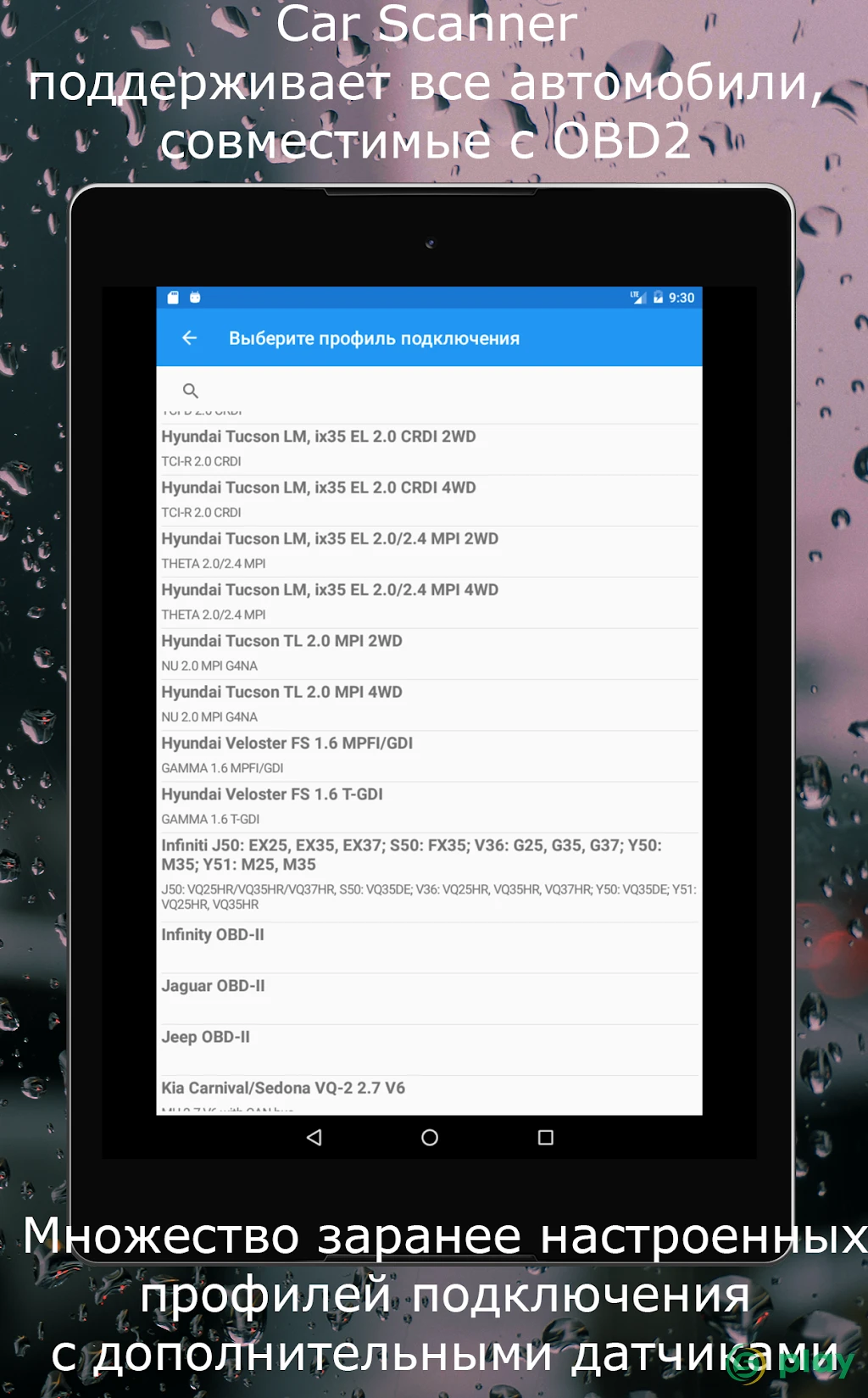Tap the battery status icon
The image size is (868, 1398).
(x=658, y=298)
